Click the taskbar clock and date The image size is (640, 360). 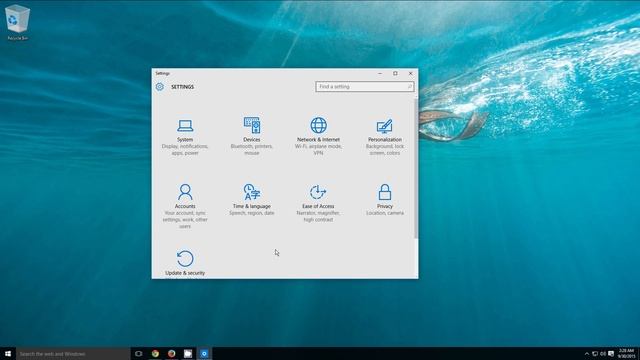point(626,353)
